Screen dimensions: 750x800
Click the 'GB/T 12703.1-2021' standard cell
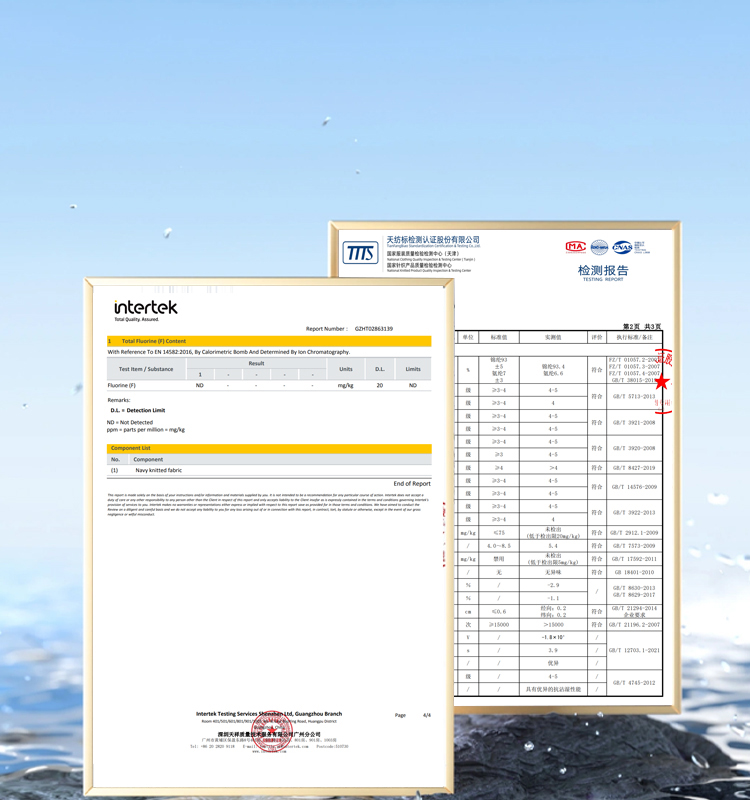634,651
